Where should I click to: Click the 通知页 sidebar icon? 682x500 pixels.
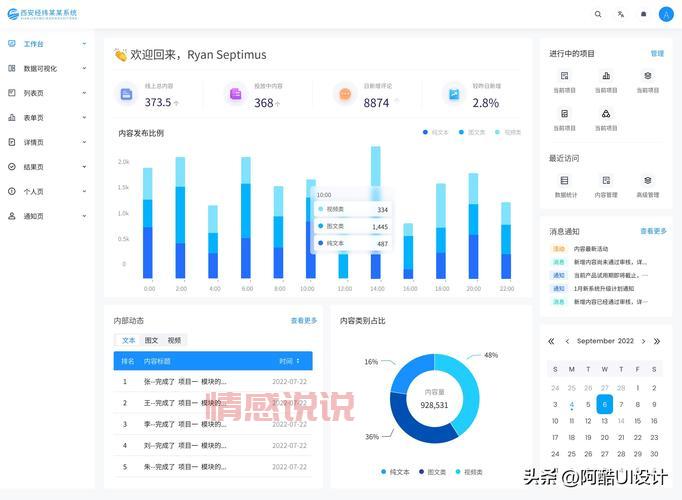pos(12,216)
